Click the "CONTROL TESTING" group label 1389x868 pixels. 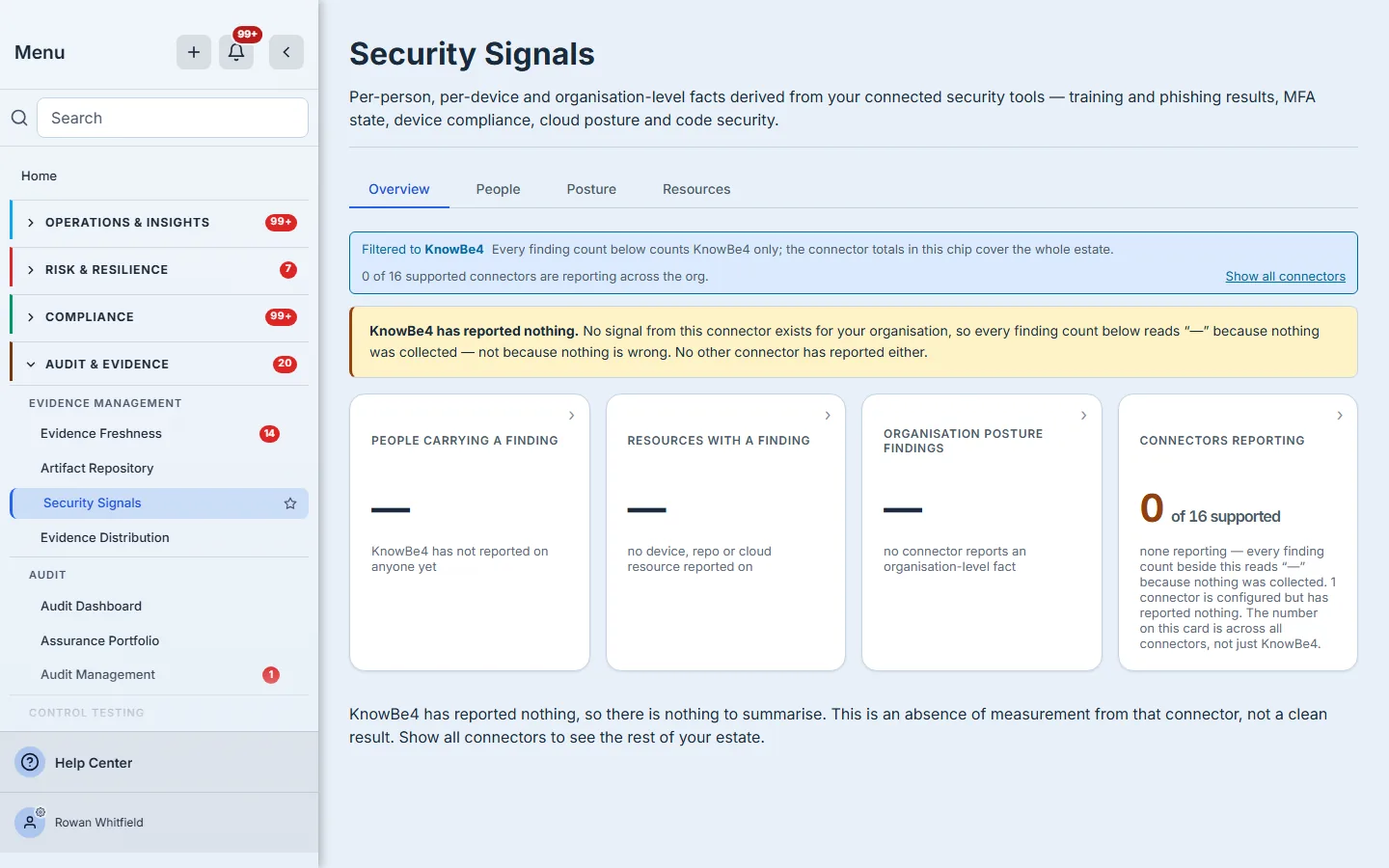pyautogui.click(x=87, y=713)
